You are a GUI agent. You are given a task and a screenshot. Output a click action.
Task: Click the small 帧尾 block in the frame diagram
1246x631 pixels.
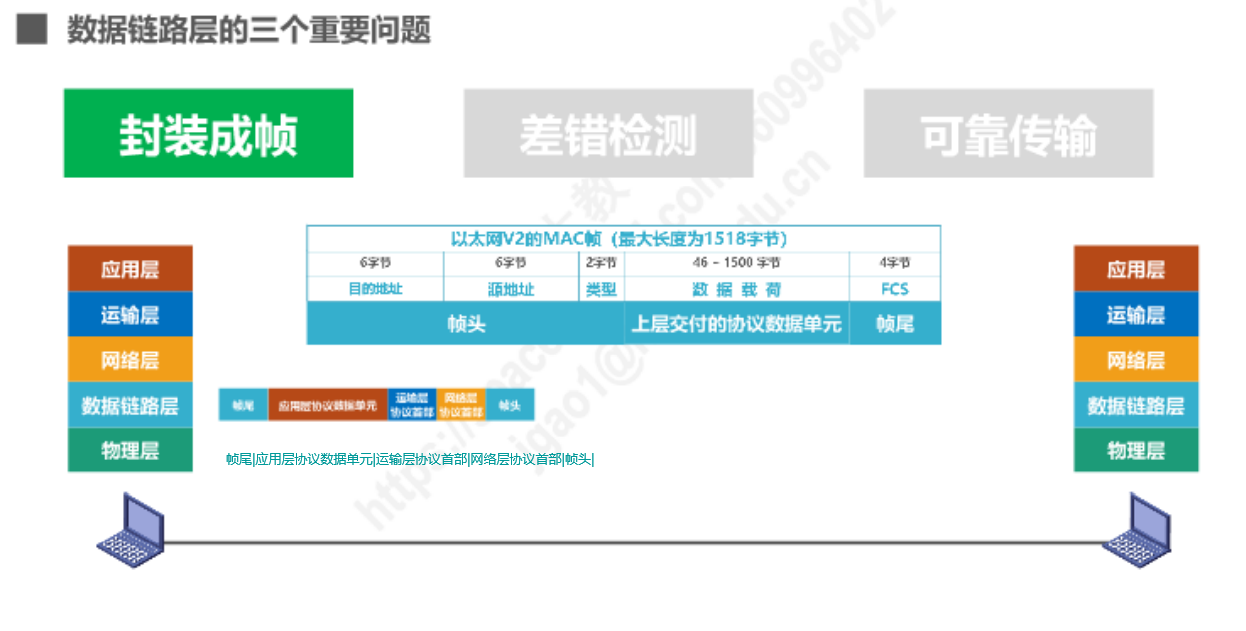coord(243,405)
